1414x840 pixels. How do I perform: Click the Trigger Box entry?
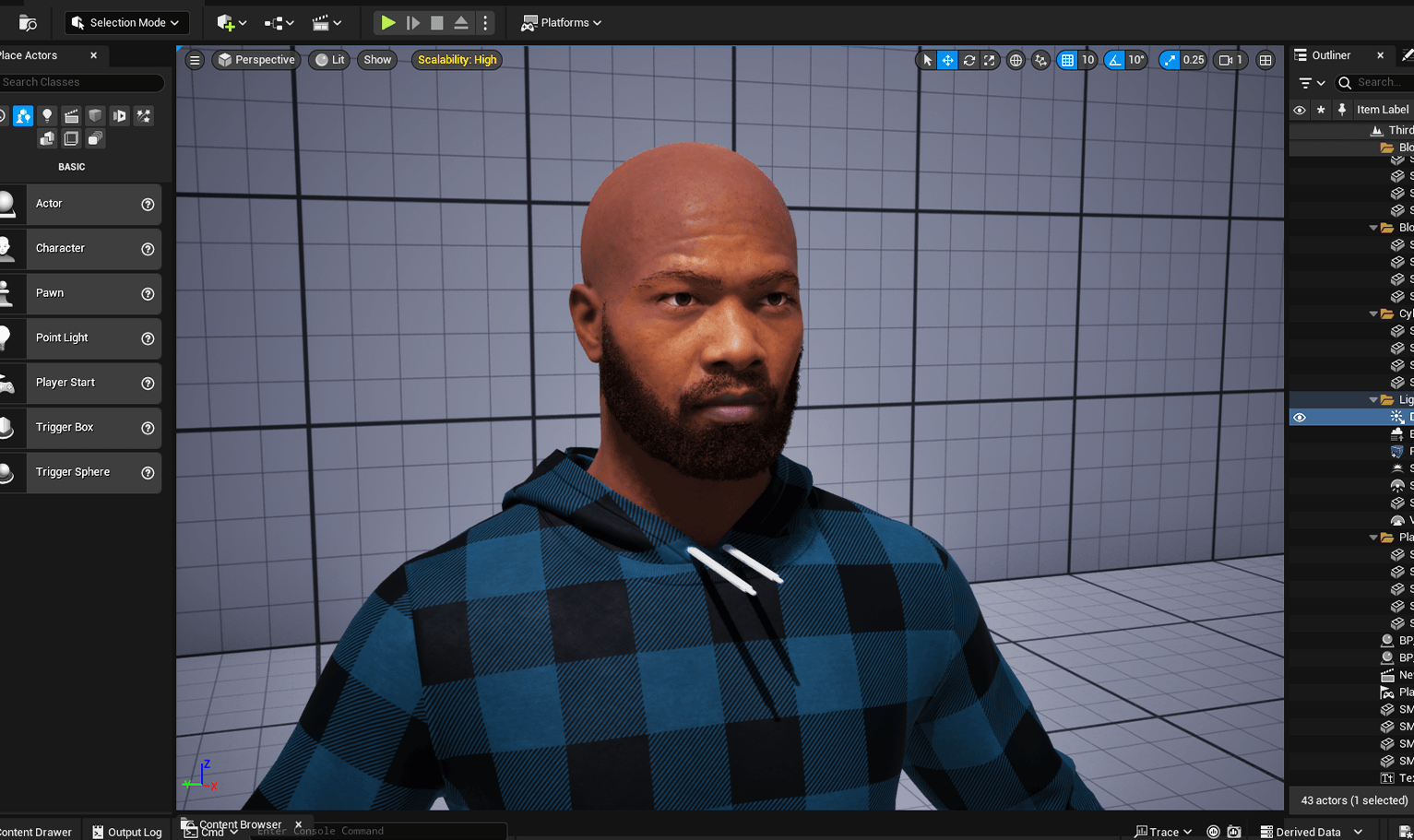pyautogui.click(x=80, y=427)
